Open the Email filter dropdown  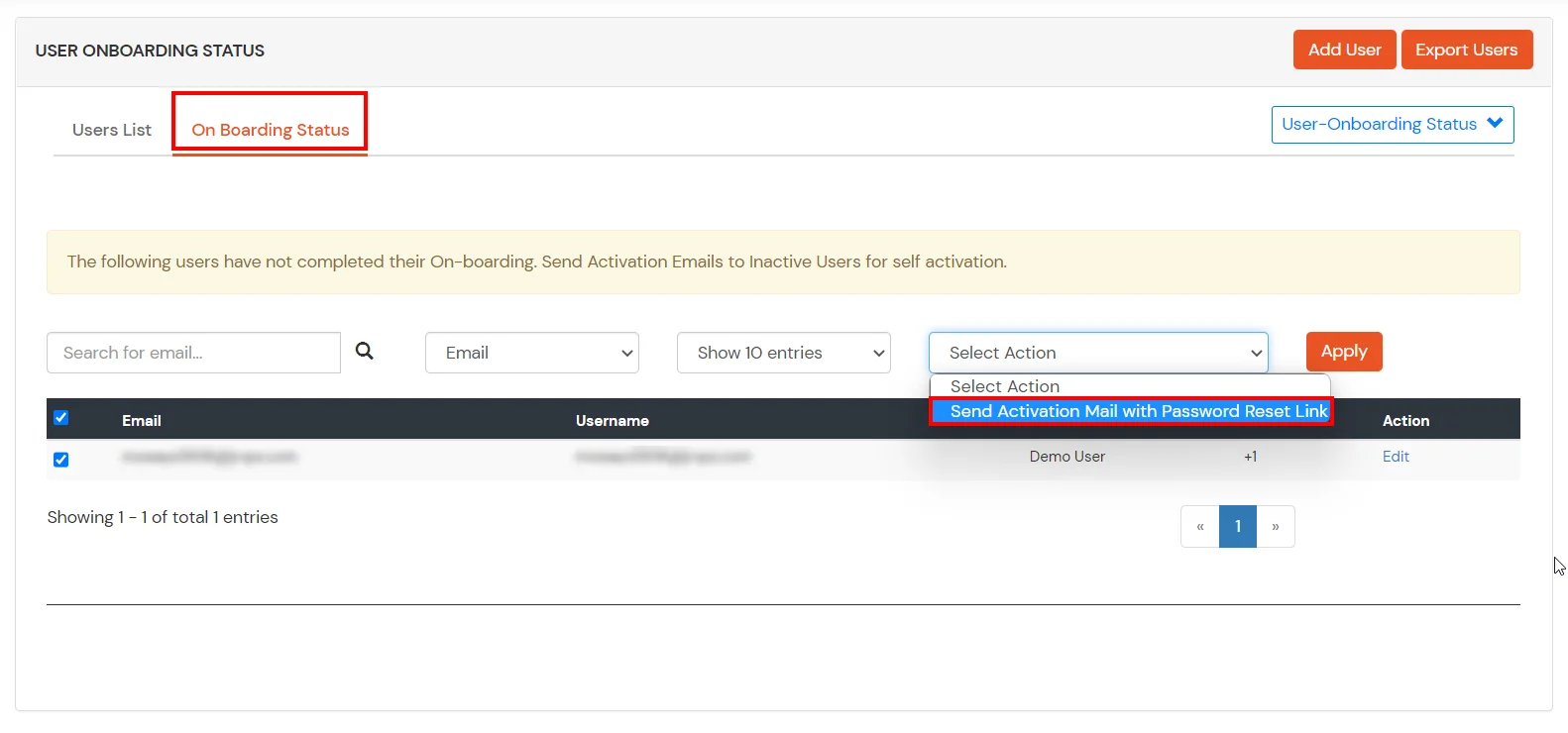[532, 353]
